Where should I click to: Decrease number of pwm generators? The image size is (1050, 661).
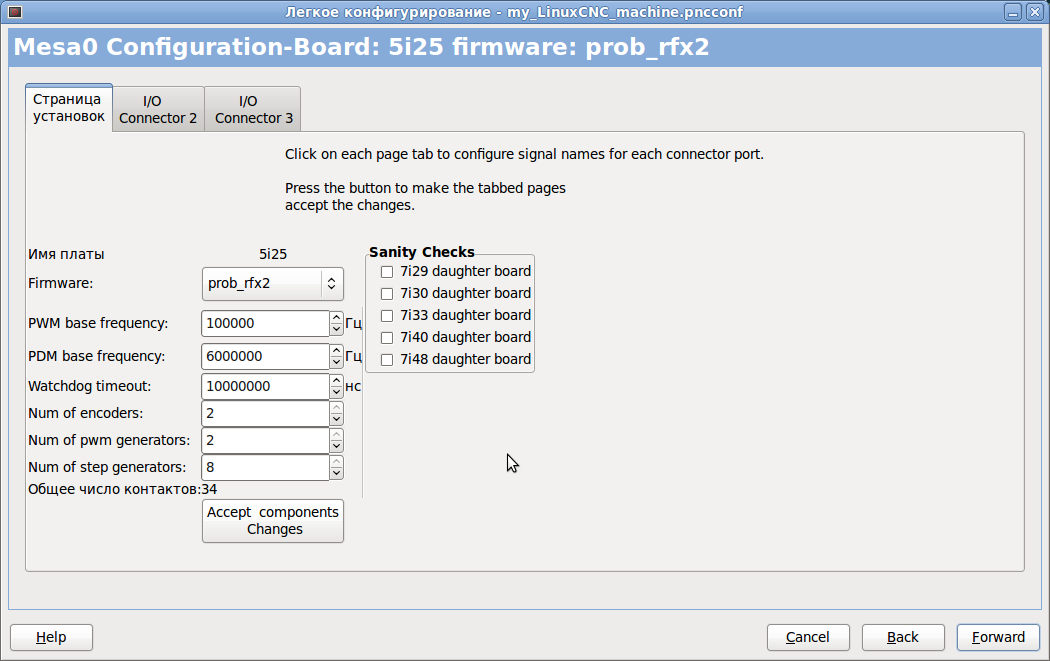coord(336,446)
